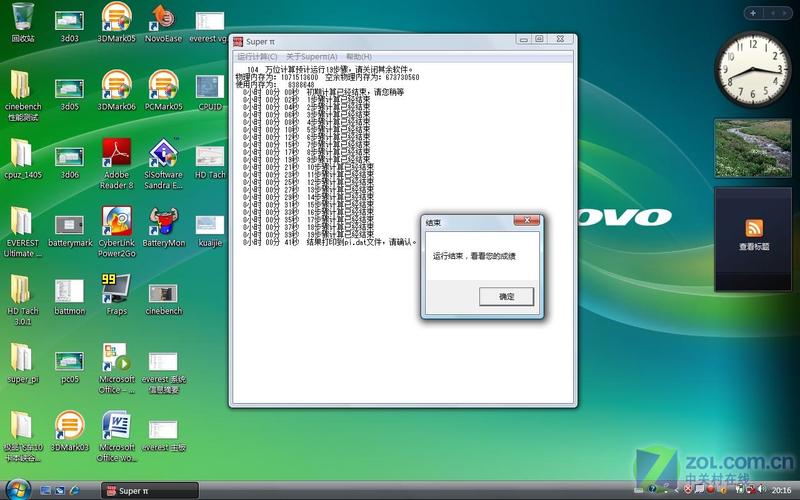Launch the Microsoft Office Word shortcut
800x500 pixels.
(x=116, y=437)
